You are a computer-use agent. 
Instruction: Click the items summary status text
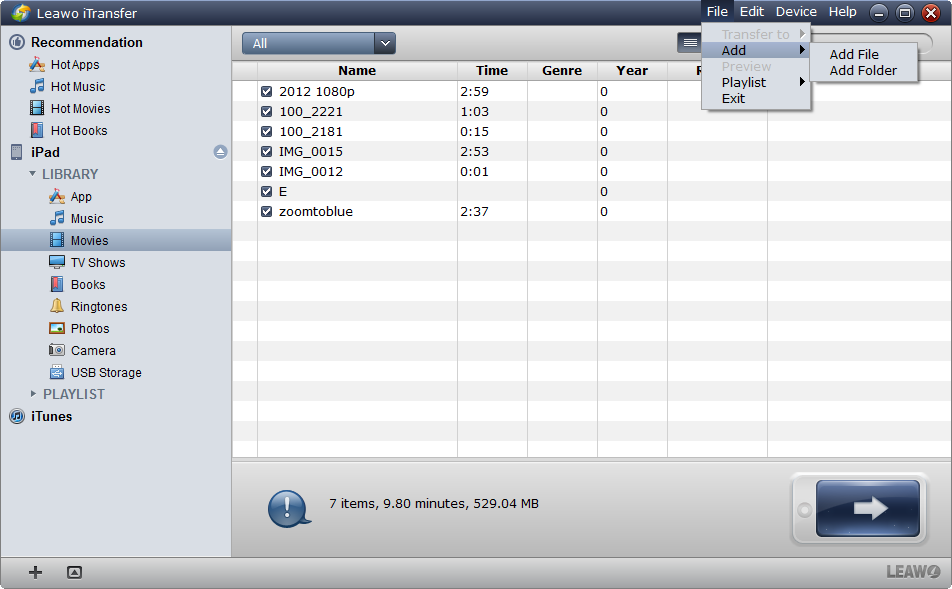point(434,503)
